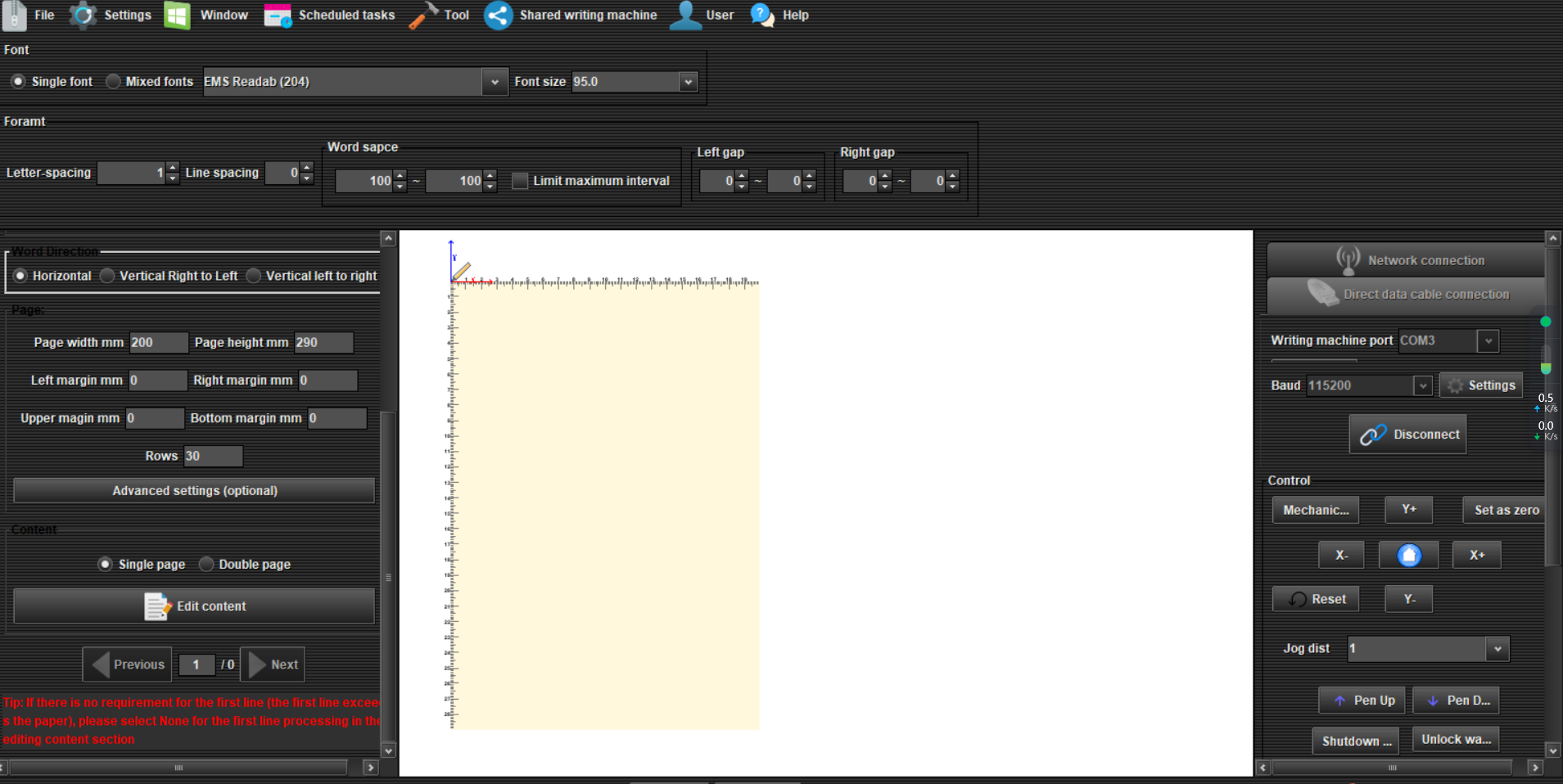The width and height of the screenshot is (1563, 784).
Task: Click the Tool screwdriver icon
Action: pos(423,16)
